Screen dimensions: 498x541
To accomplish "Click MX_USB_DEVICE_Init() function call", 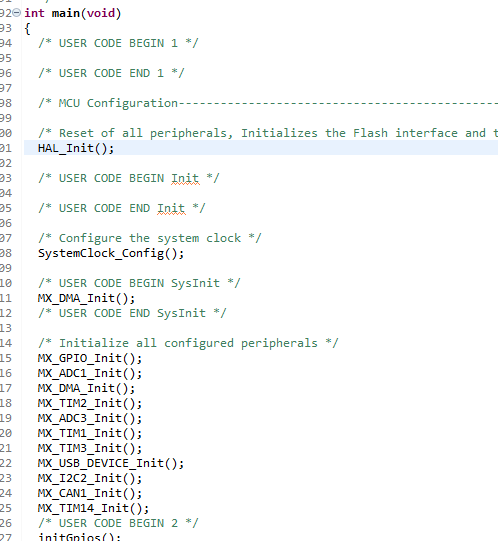I will pos(111,463).
